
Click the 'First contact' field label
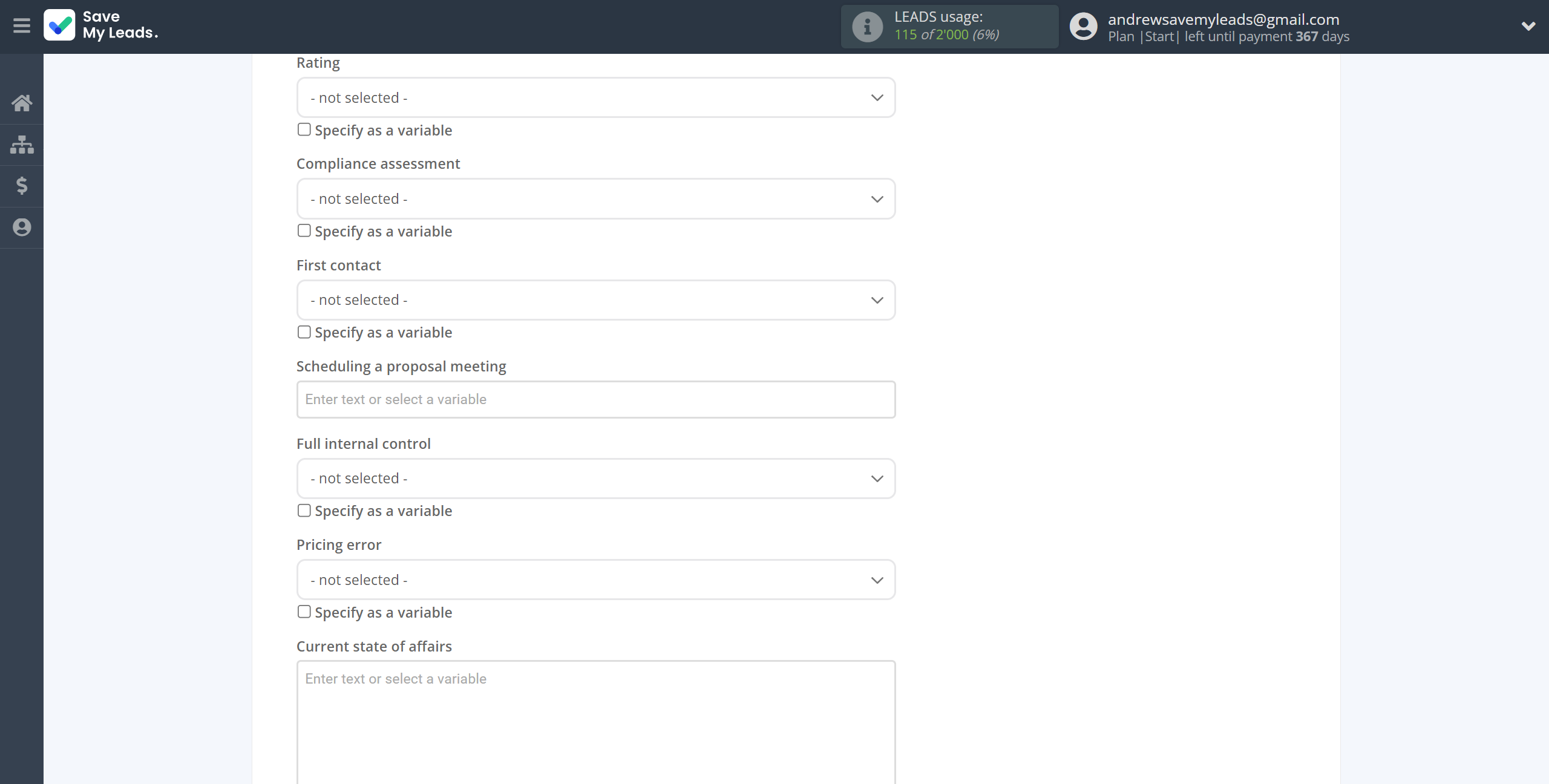point(338,266)
